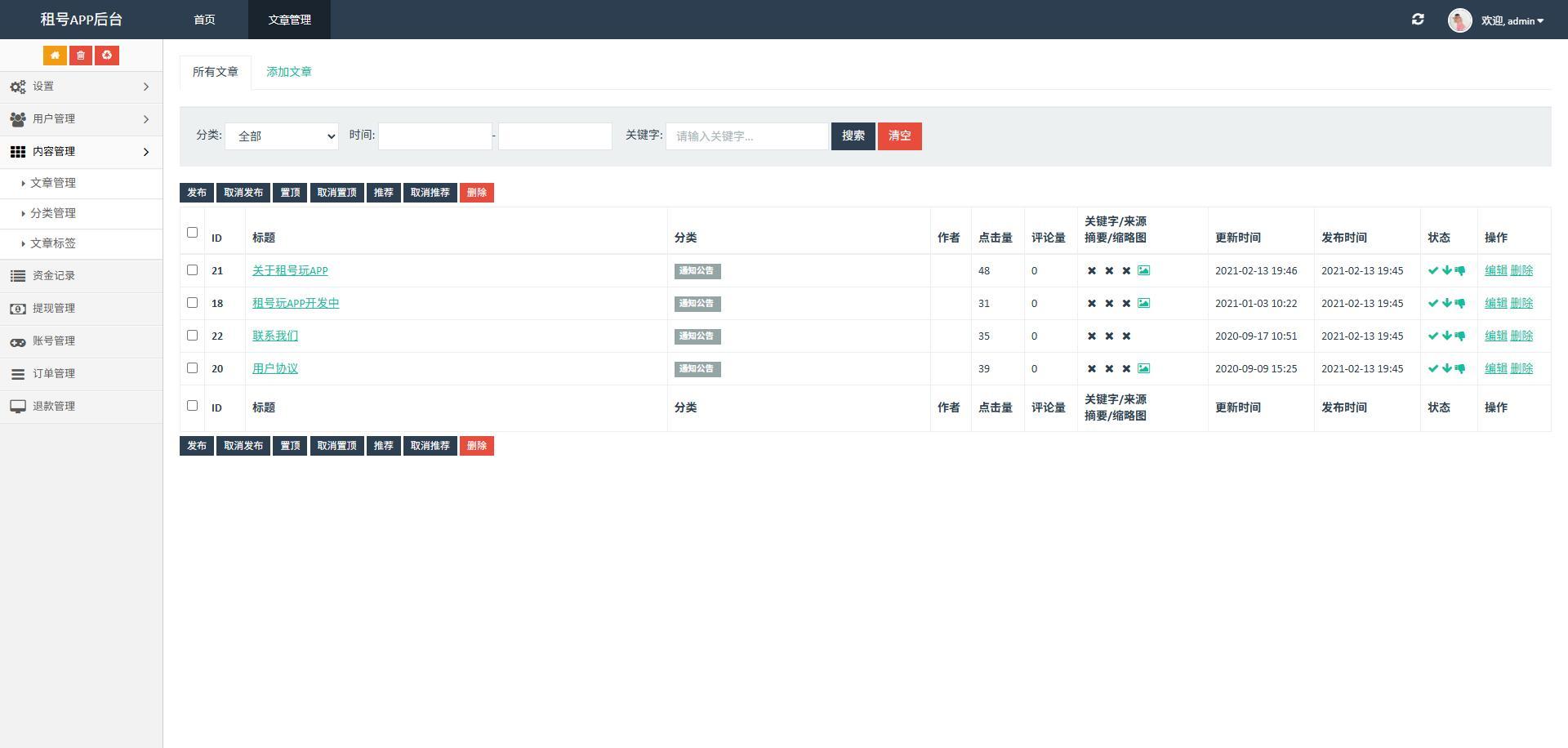The image size is (1568, 748).
Task: Click the 关键字 keyword input field
Action: pyautogui.click(x=747, y=136)
